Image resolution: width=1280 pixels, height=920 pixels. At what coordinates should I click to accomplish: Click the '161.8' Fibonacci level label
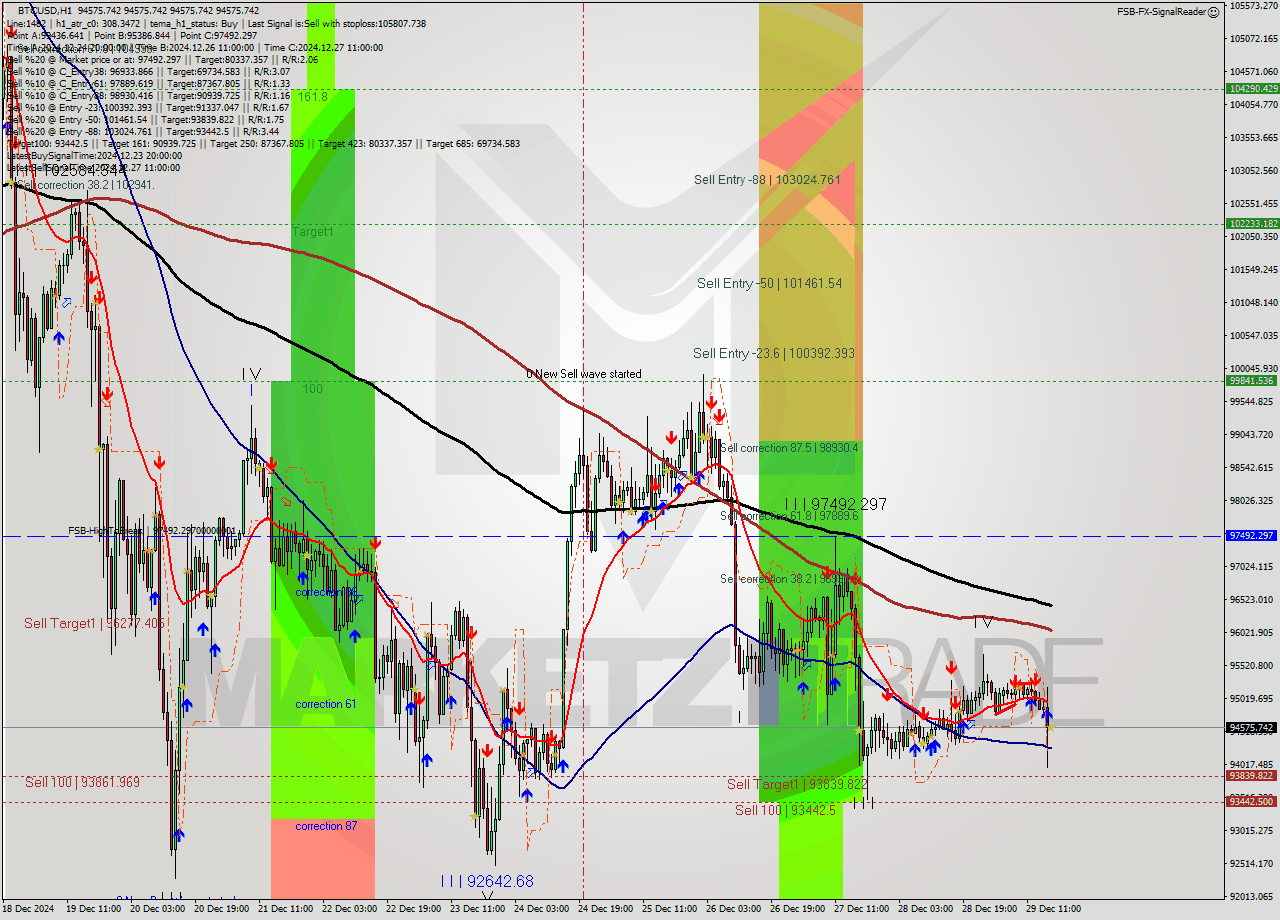point(313,97)
